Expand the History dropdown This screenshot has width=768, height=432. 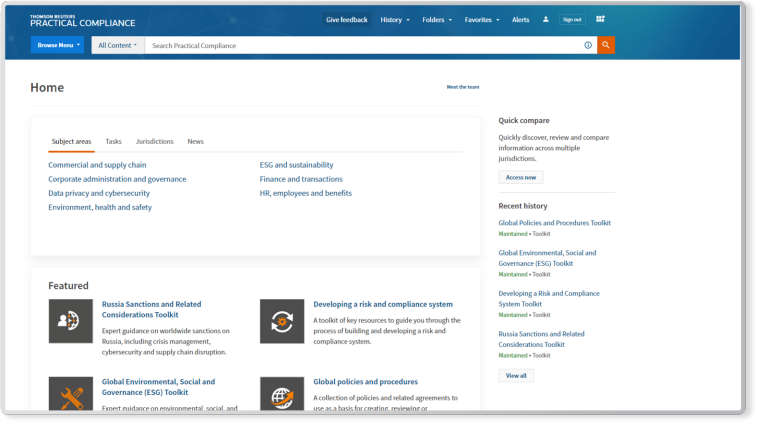click(x=395, y=19)
